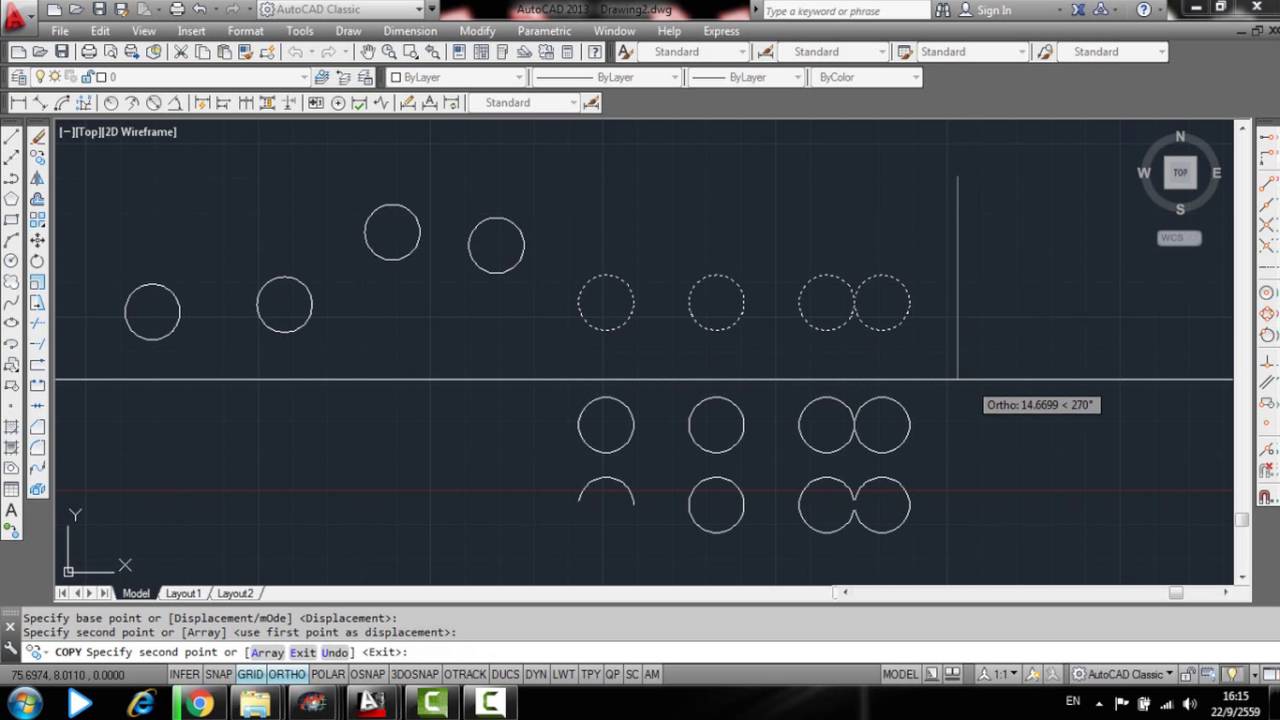Open Internet Explorer from the taskbar
Screen dimensions: 1280x720
[x=141, y=703]
